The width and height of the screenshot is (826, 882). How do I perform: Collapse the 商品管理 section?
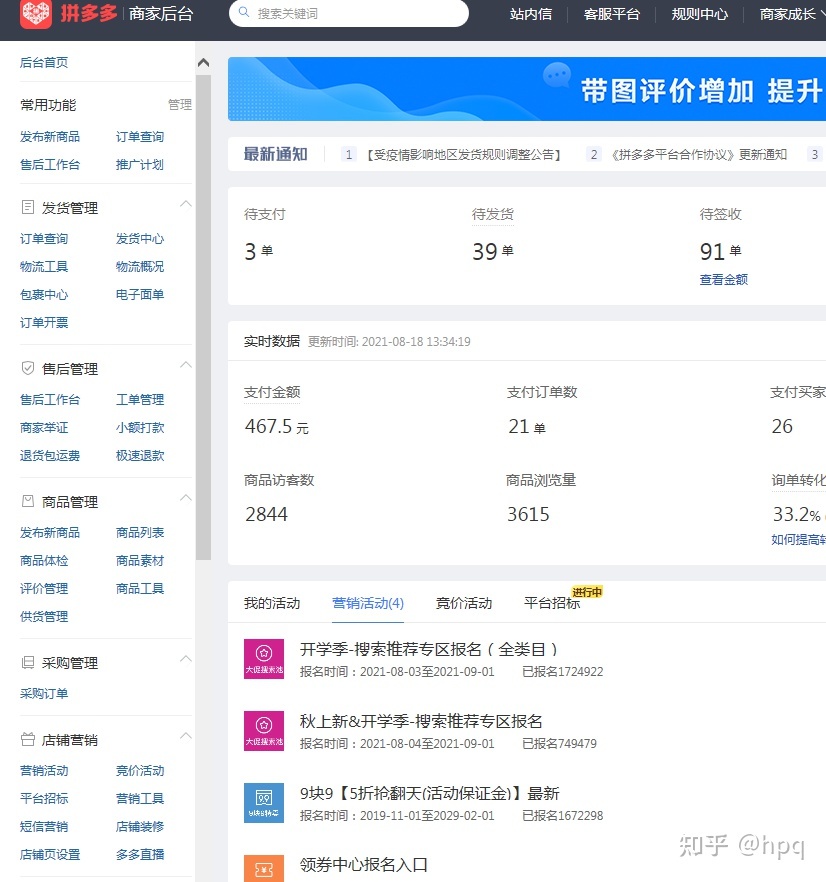click(x=186, y=497)
